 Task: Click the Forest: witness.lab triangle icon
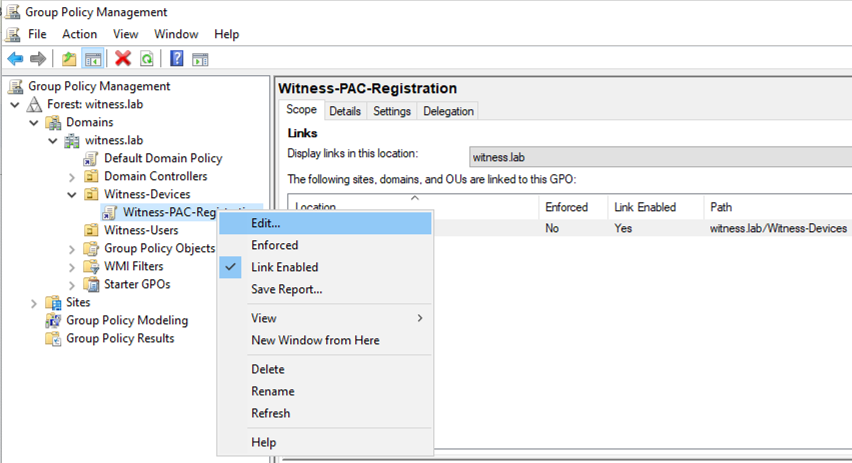pyautogui.click(x=35, y=104)
